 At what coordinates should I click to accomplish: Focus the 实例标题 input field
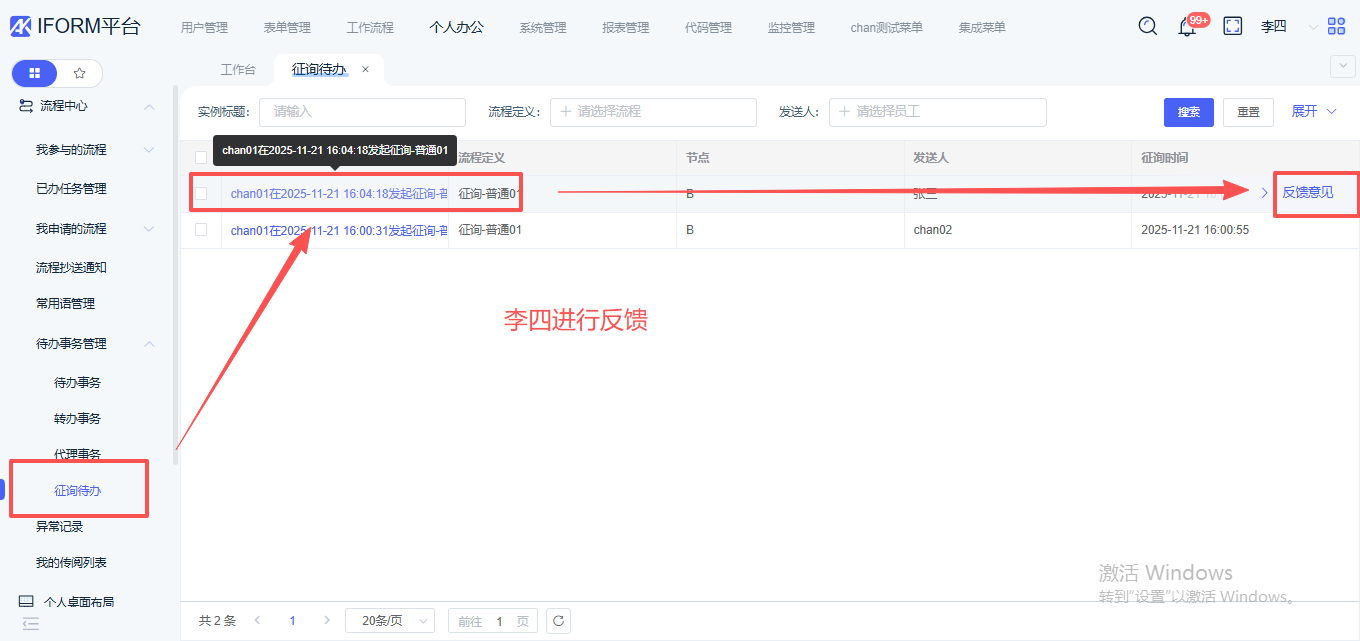tap(362, 112)
